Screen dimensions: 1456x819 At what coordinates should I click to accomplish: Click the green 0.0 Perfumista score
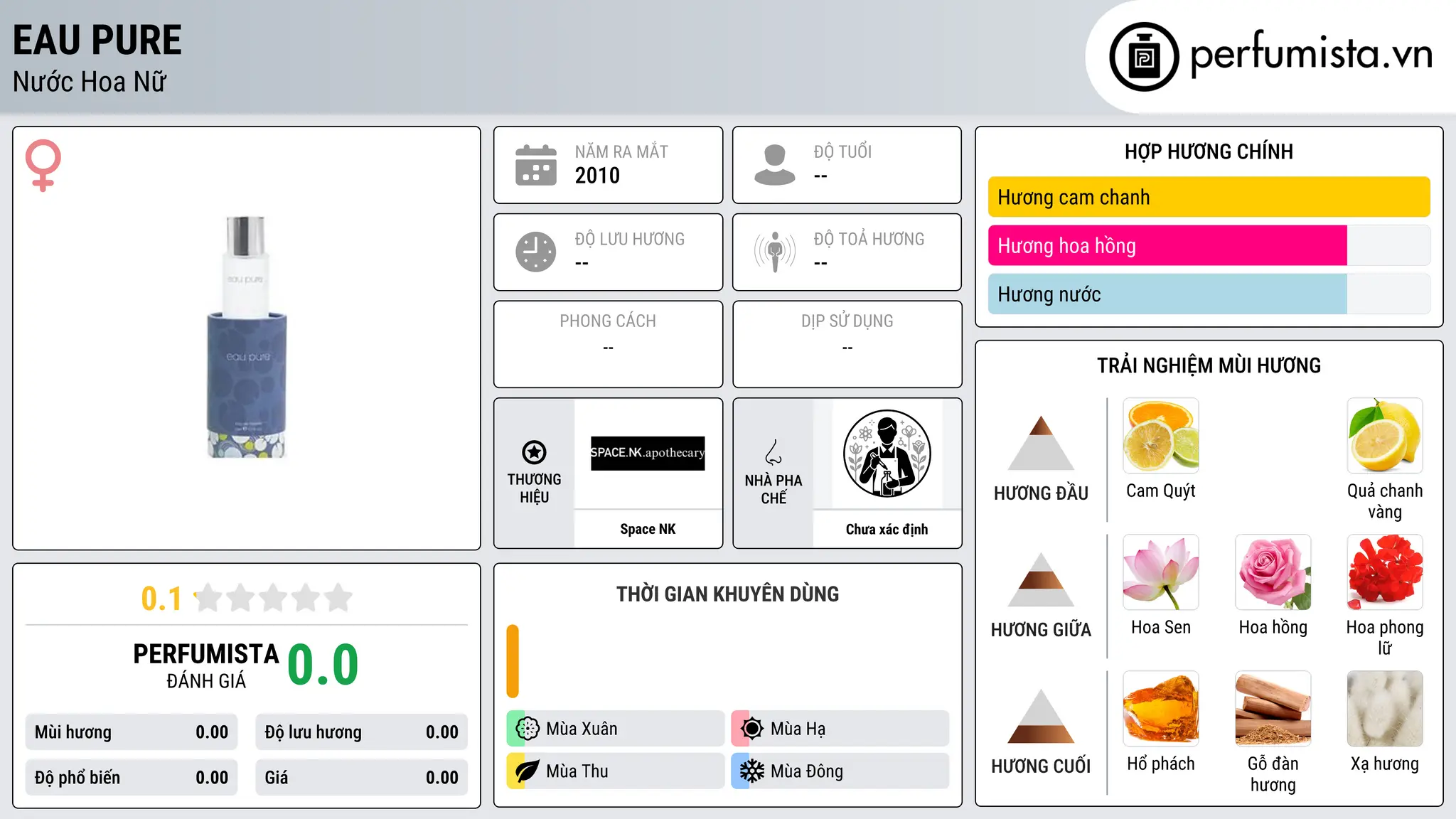coord(323,665)
